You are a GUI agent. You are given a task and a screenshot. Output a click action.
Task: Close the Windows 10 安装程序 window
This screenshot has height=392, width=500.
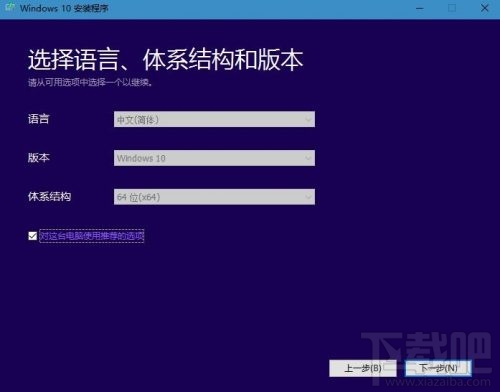[x=485, y=8]
